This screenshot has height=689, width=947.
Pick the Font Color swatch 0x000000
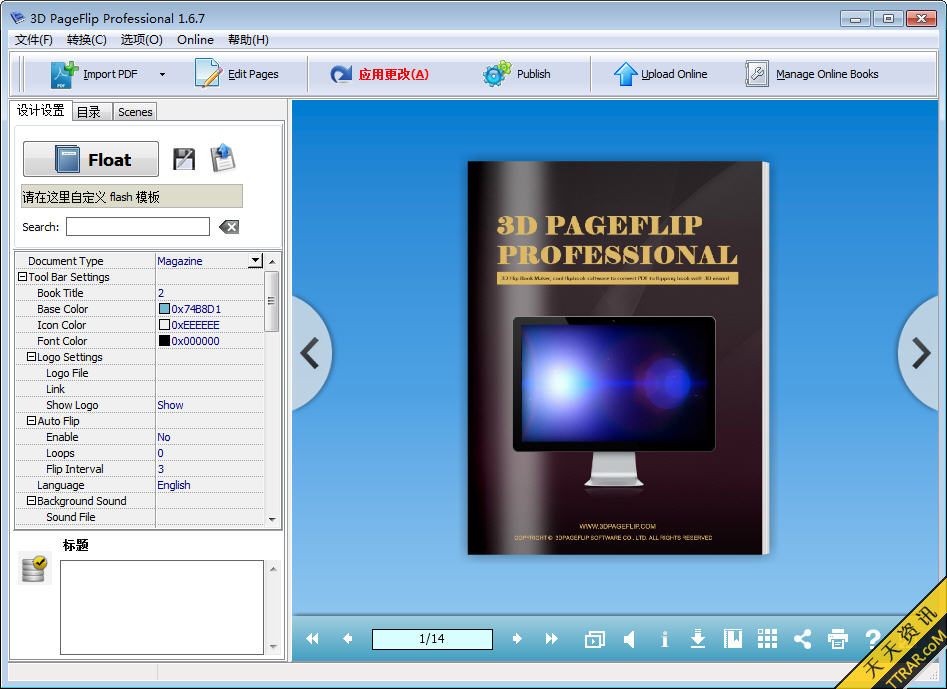point(164,341)
